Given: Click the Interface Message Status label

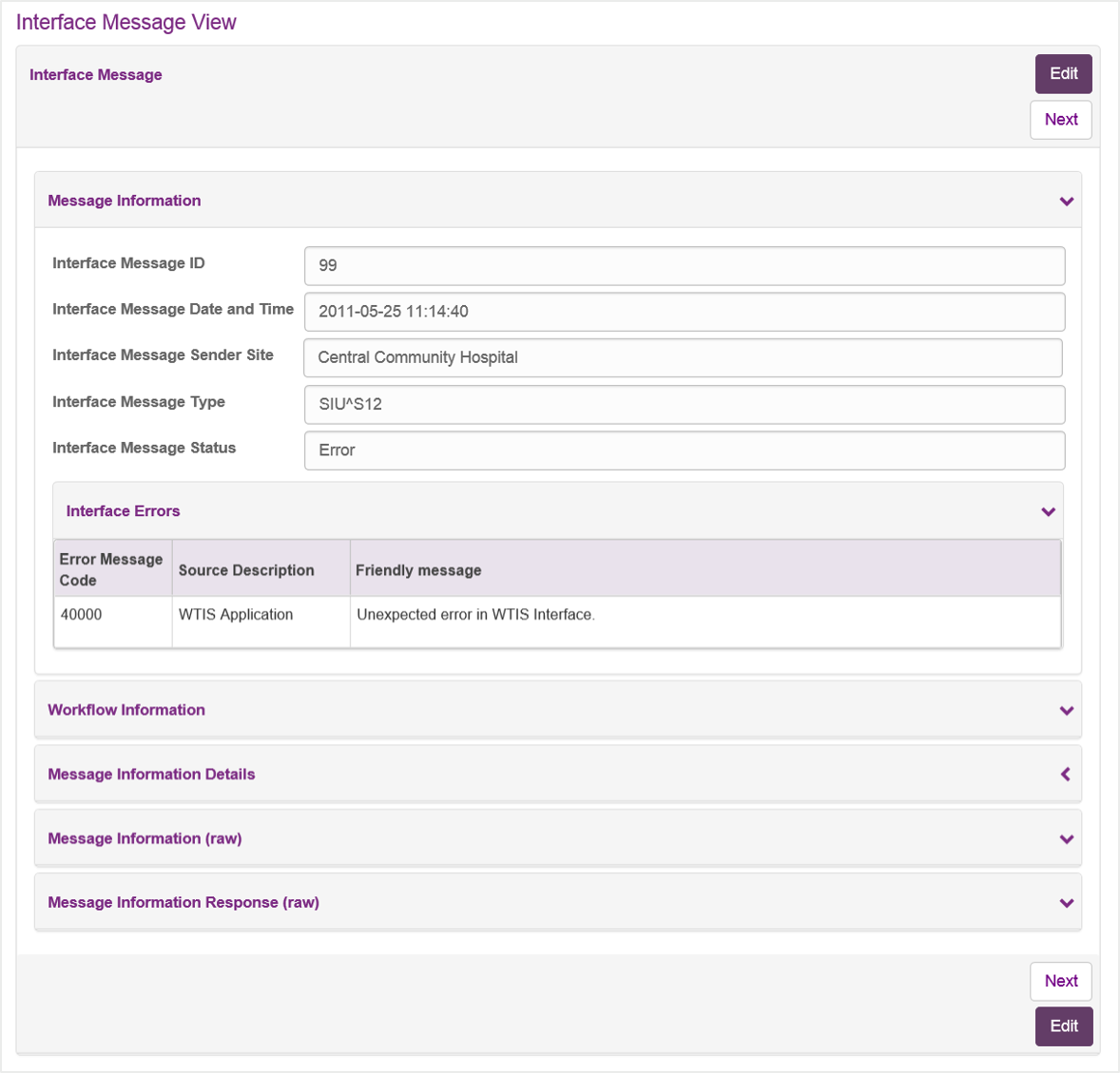Looking at the screenshot, I should click(x=145, y=448).
